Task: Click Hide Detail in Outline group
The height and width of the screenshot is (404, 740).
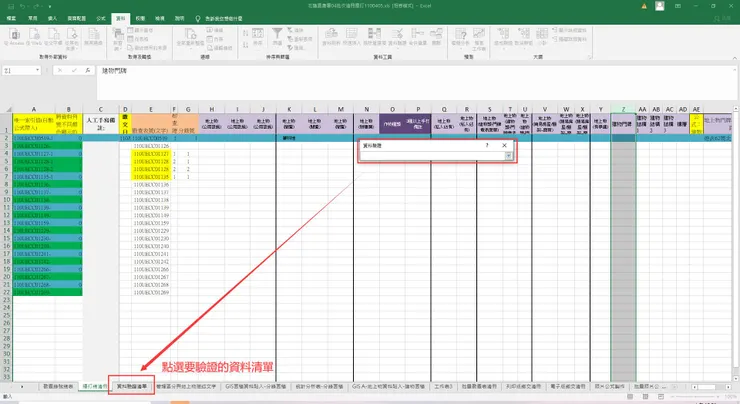Action: coord(569,39)
